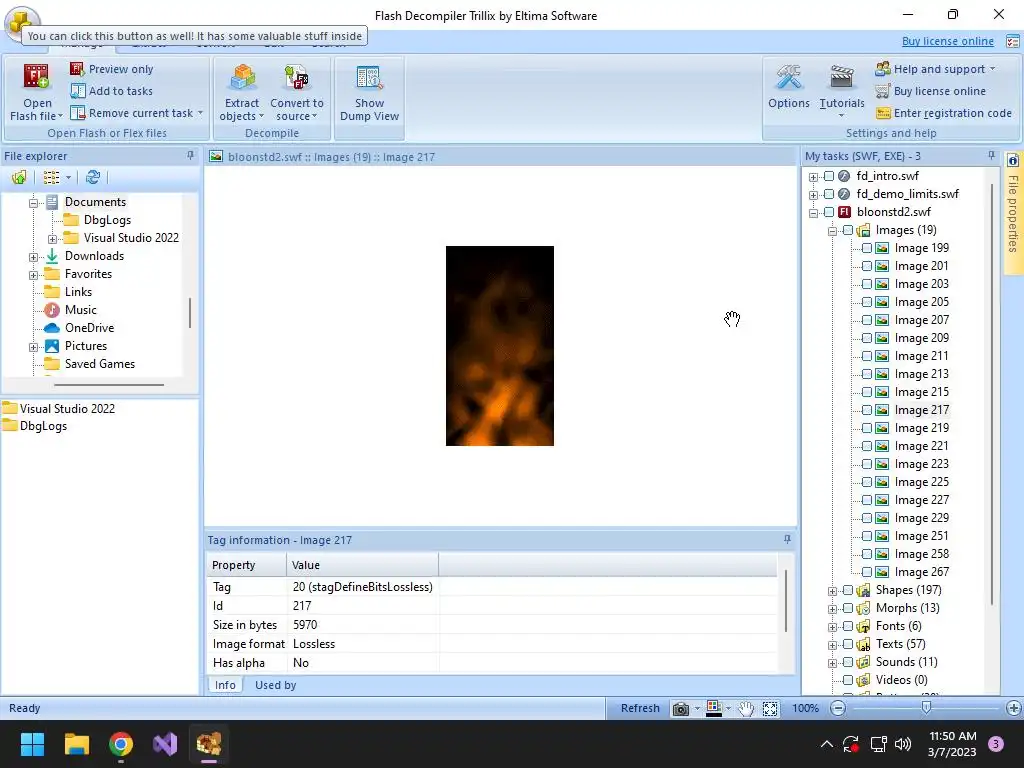Open Windows Start menu

coord(32,744)
